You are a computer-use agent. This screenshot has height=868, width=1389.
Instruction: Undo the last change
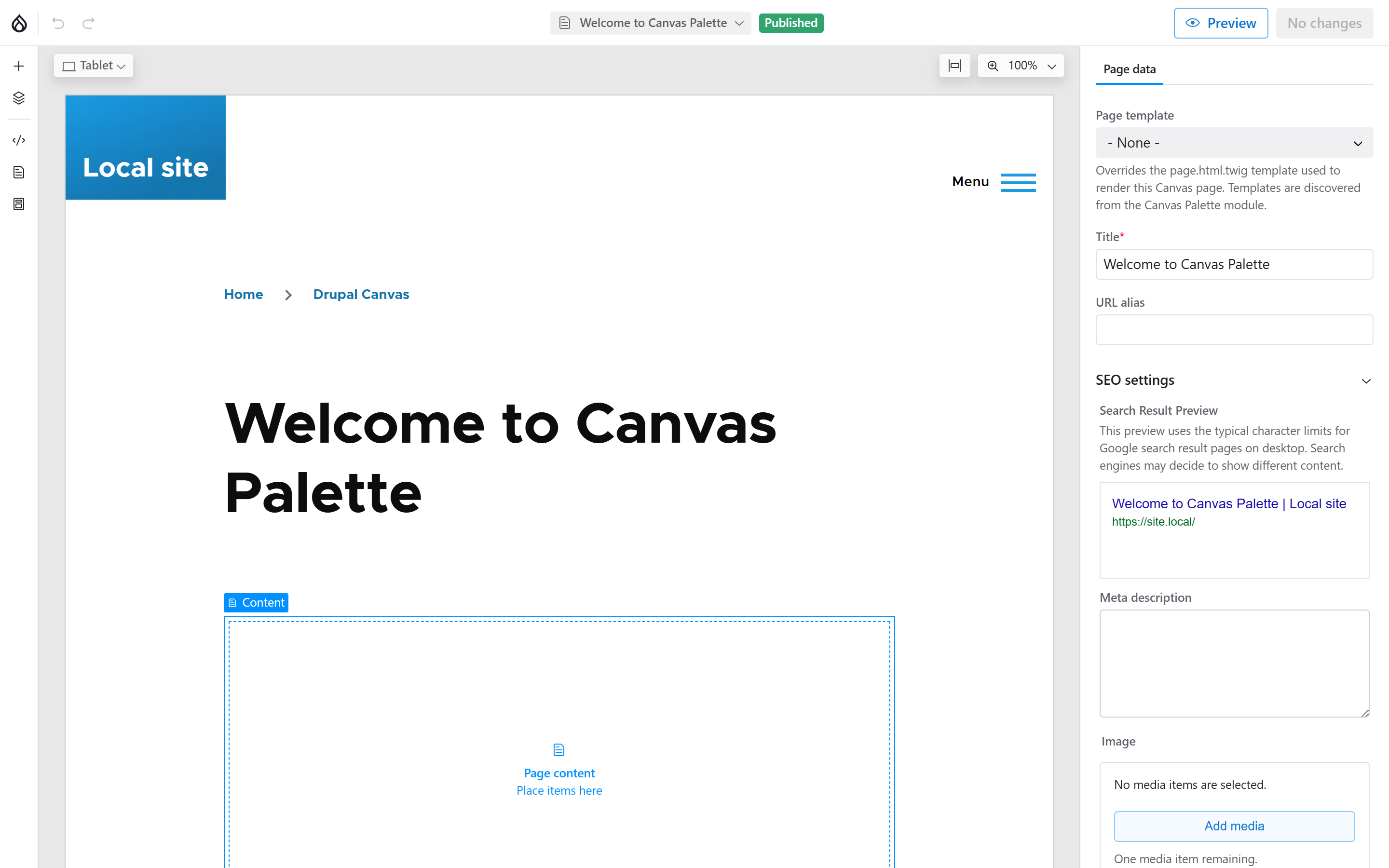click(x=58, y=23)
